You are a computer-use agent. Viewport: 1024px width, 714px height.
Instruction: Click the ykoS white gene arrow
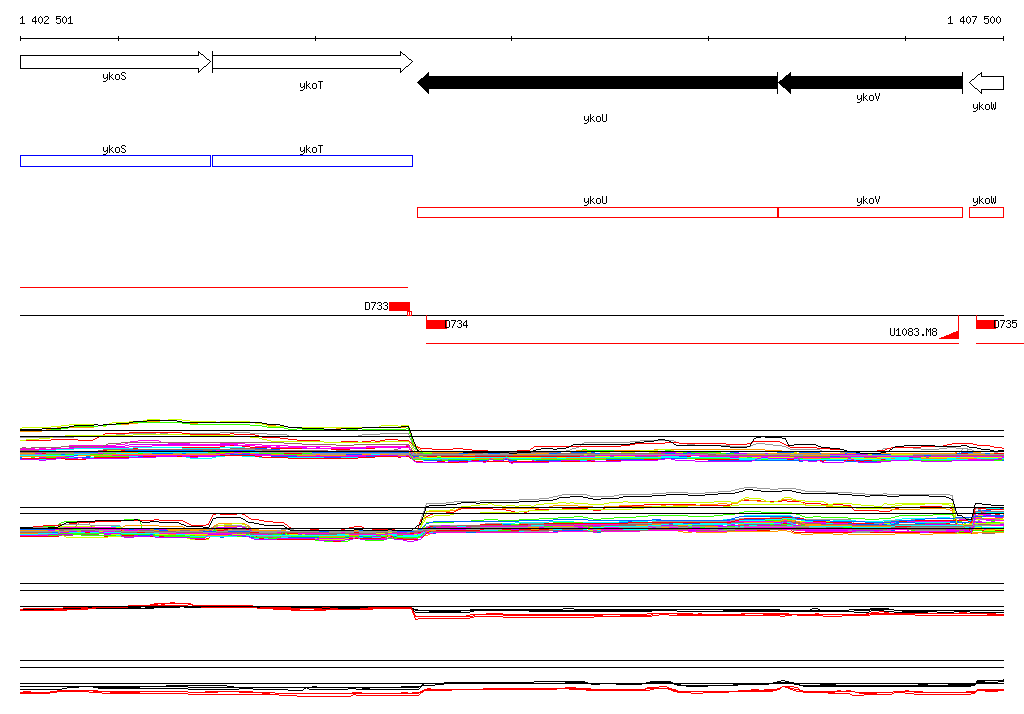pyautogui.click(x=116, y=62)
